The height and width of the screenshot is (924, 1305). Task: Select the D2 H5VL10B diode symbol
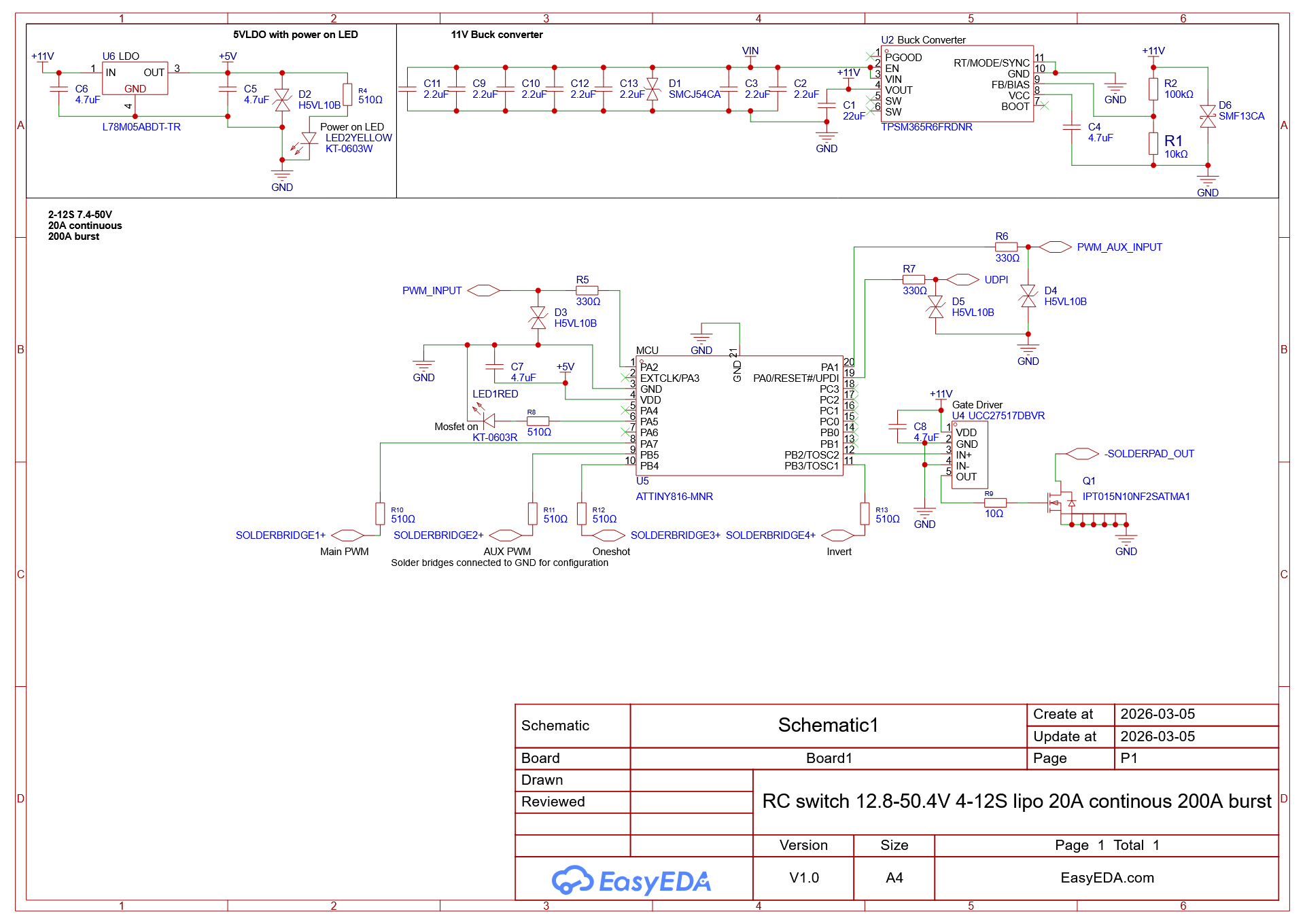(282, 100)
